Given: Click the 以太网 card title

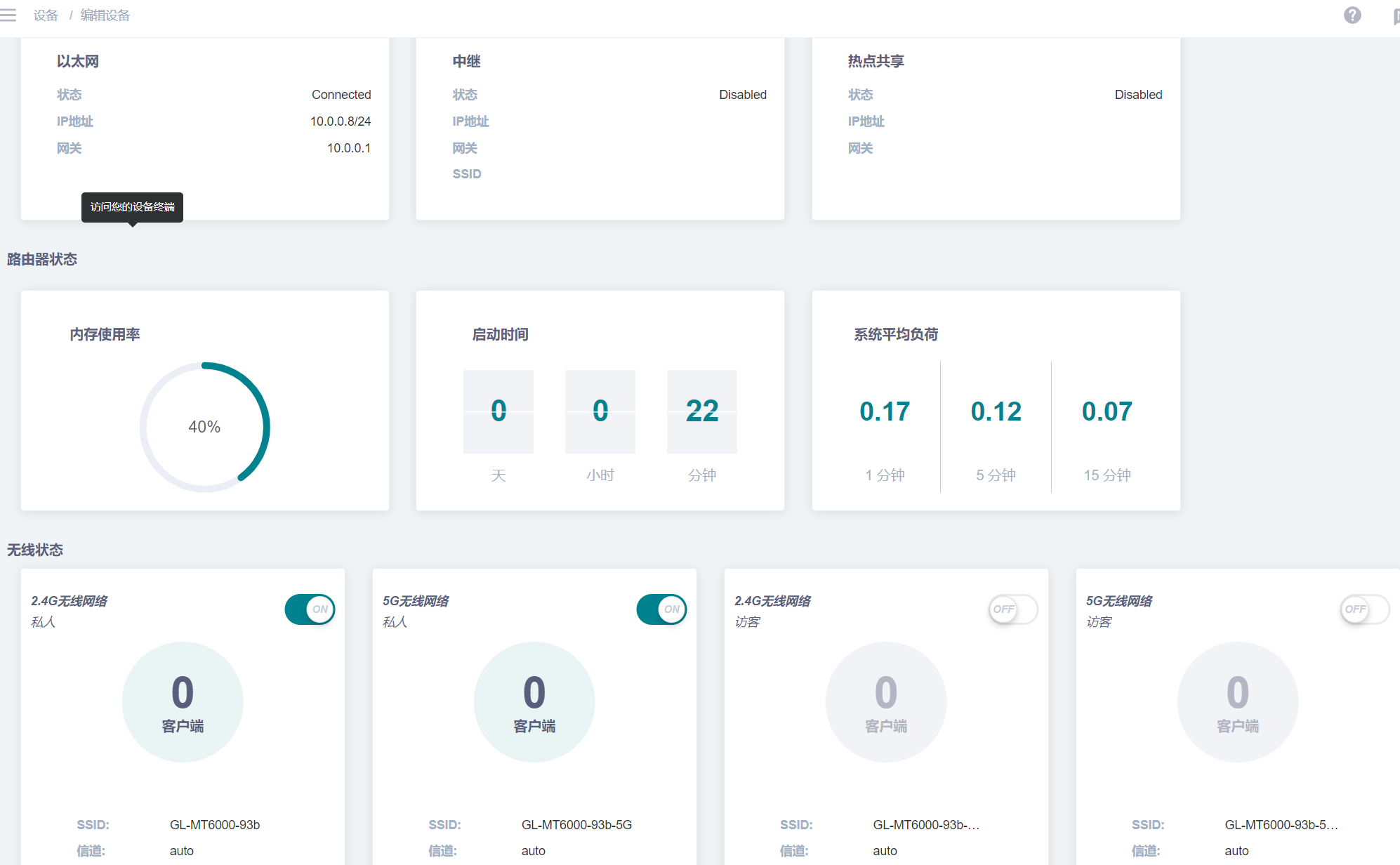Looking at the screenshot, I should [78, 61].
